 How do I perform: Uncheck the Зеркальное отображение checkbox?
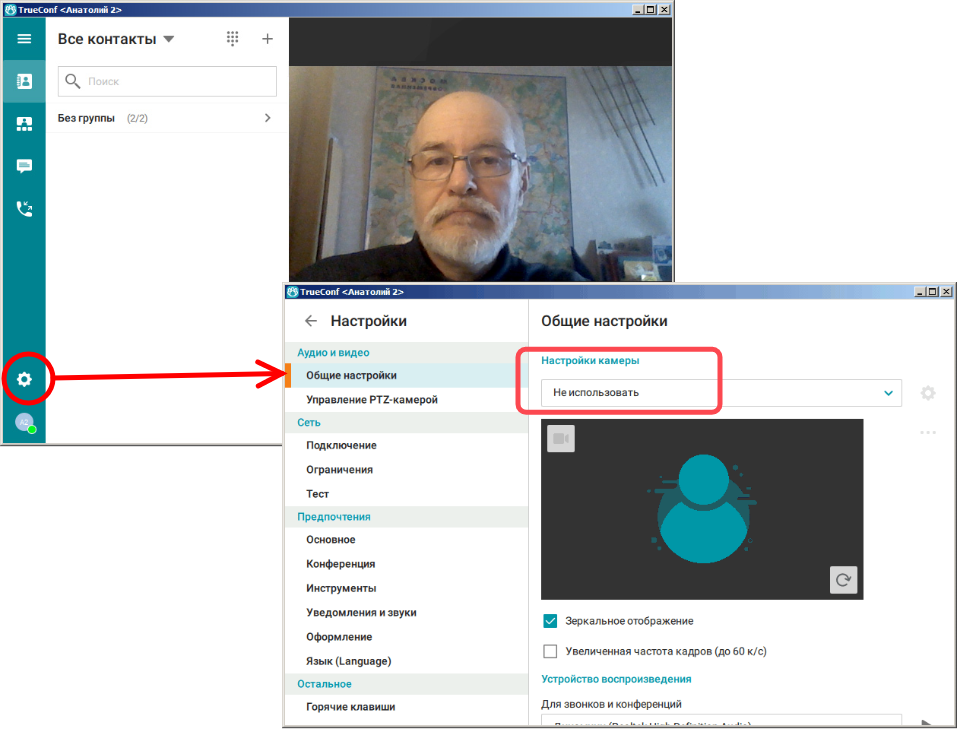[x=550, y=621]
